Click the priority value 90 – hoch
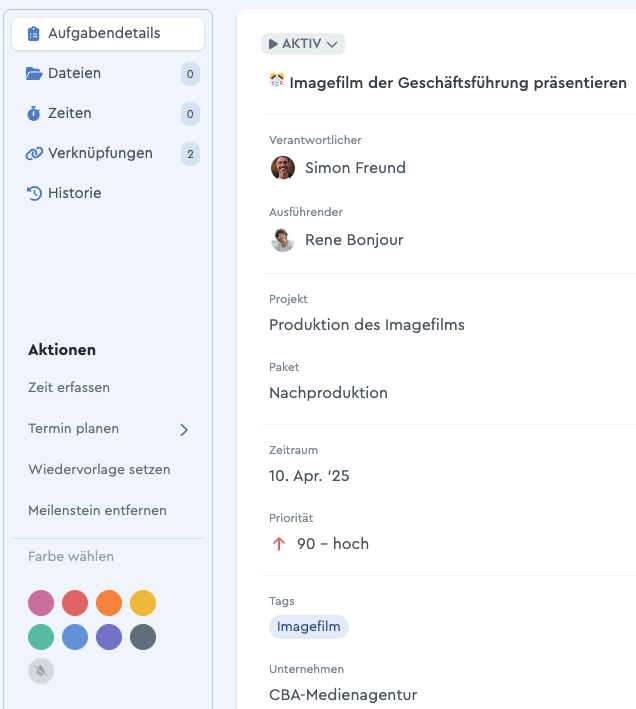This screenshot has width=636, height=709. click(x=333, y=544)
